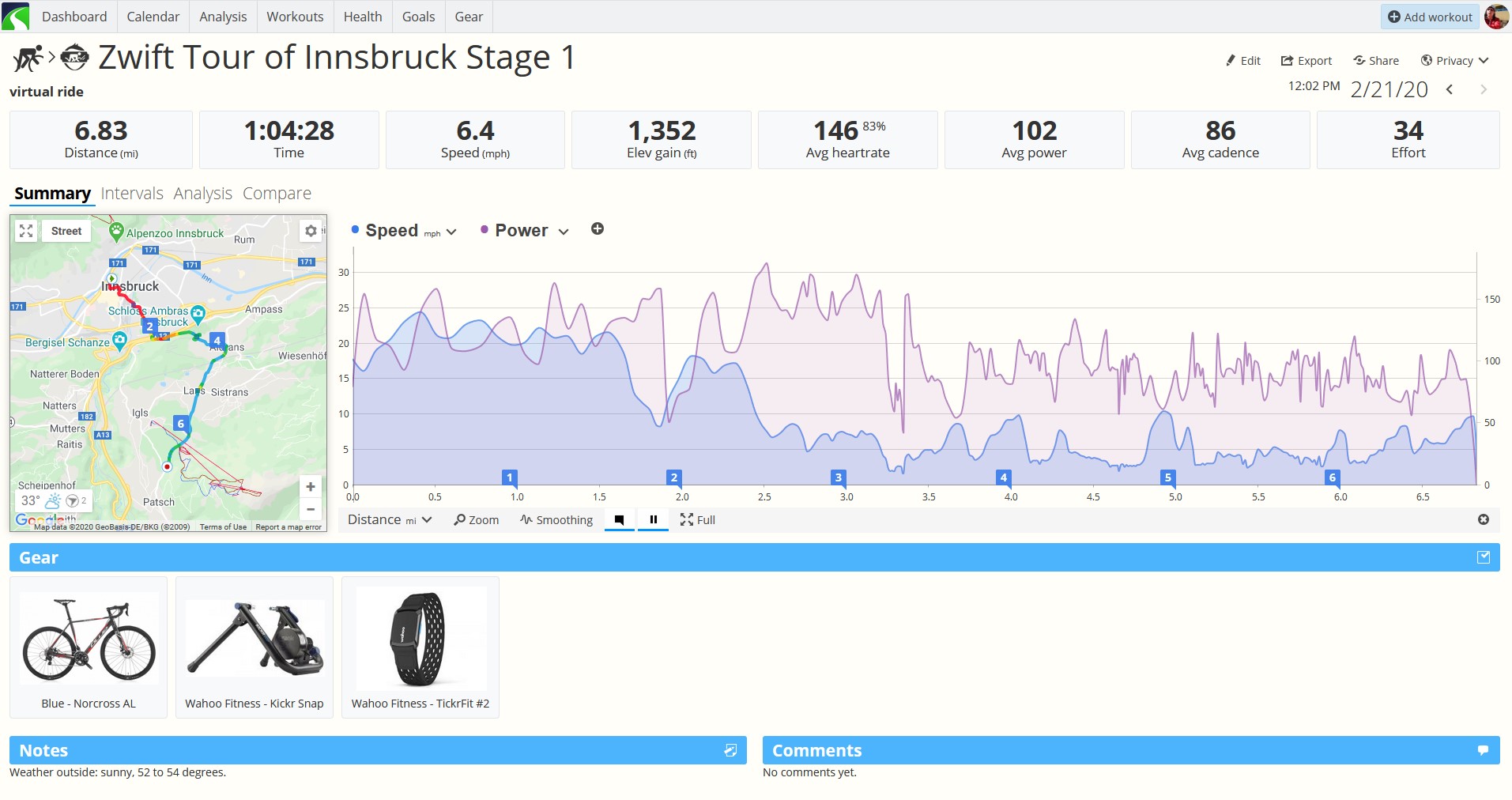Click the Add workout button

[1430, 17]
